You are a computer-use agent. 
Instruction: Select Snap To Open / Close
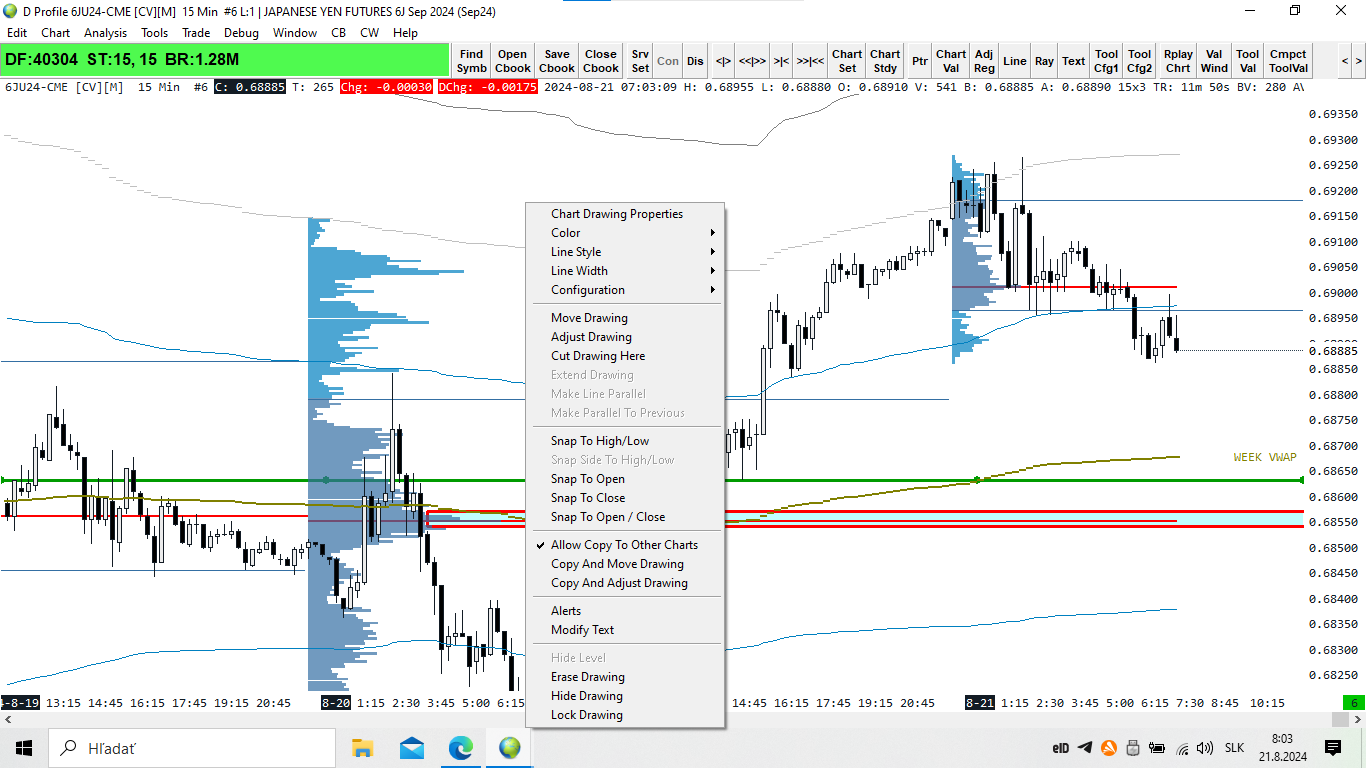[625, 517]
